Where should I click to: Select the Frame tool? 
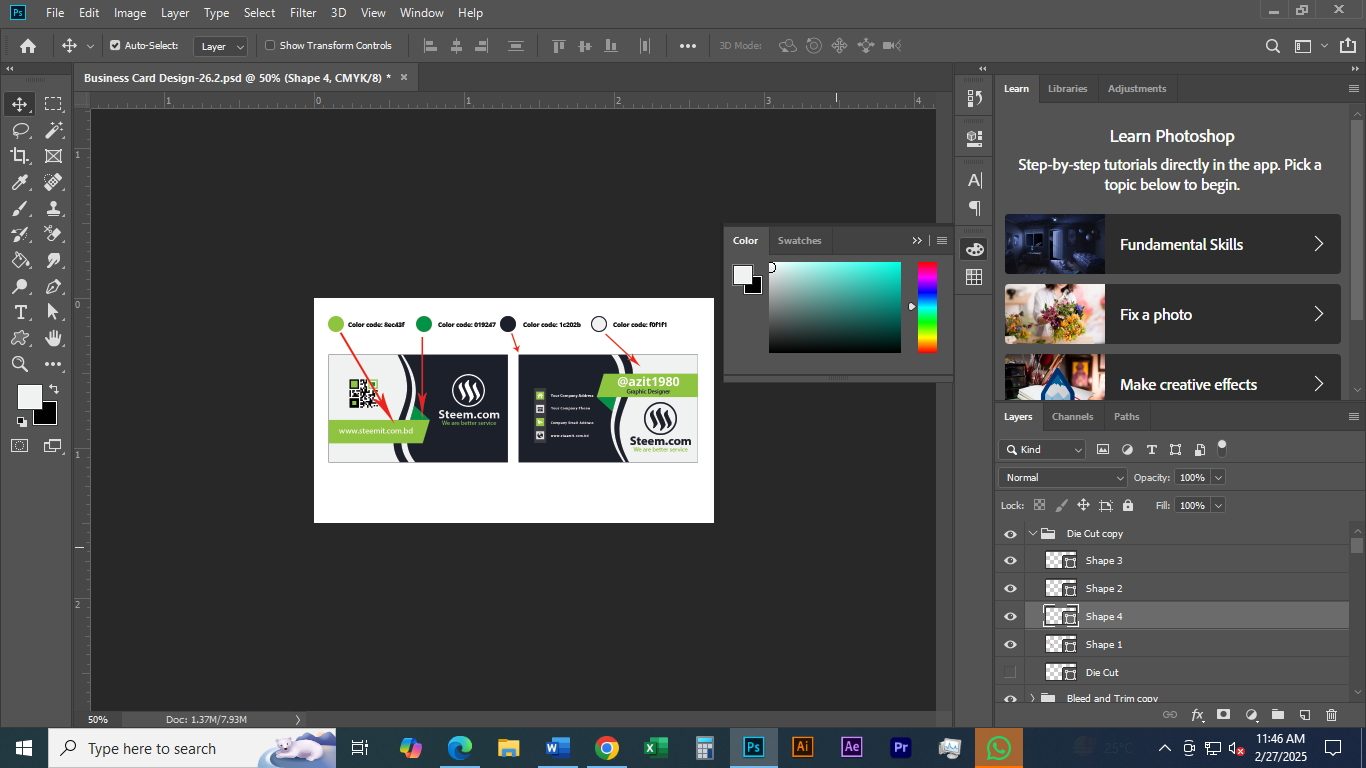point(53,156)
